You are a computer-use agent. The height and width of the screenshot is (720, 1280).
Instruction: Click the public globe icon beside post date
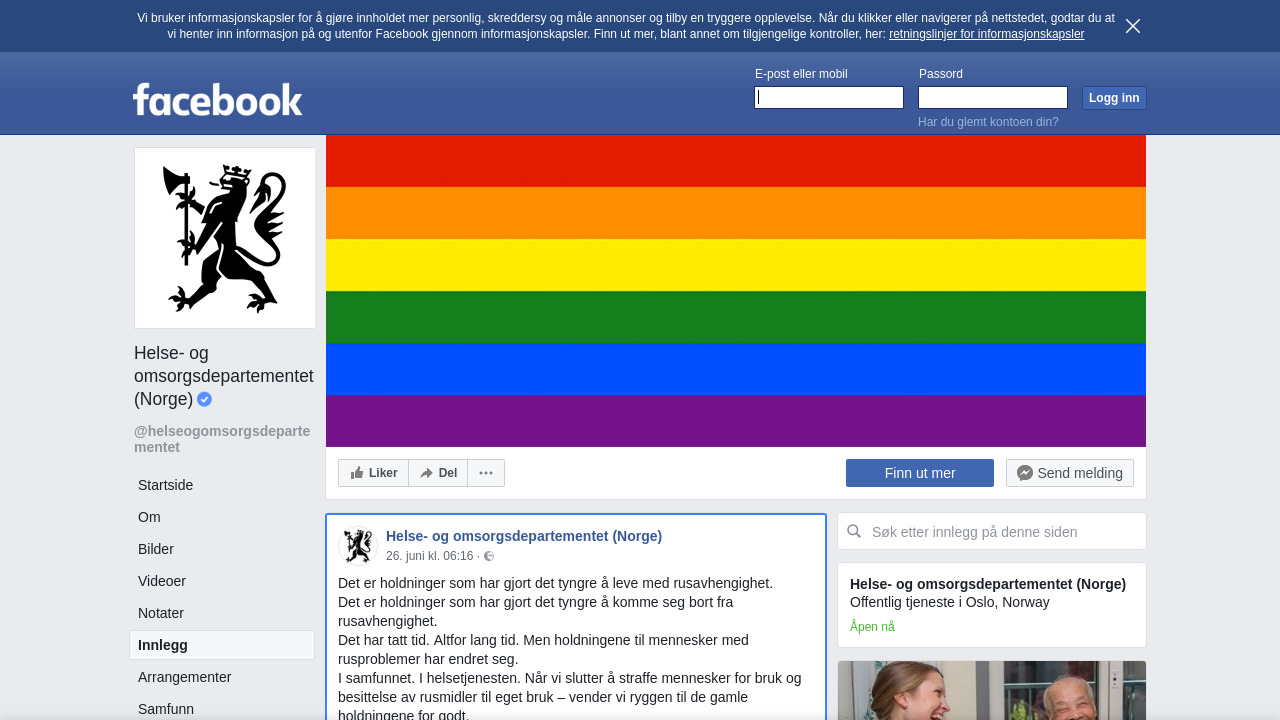[x=489, y=556]
